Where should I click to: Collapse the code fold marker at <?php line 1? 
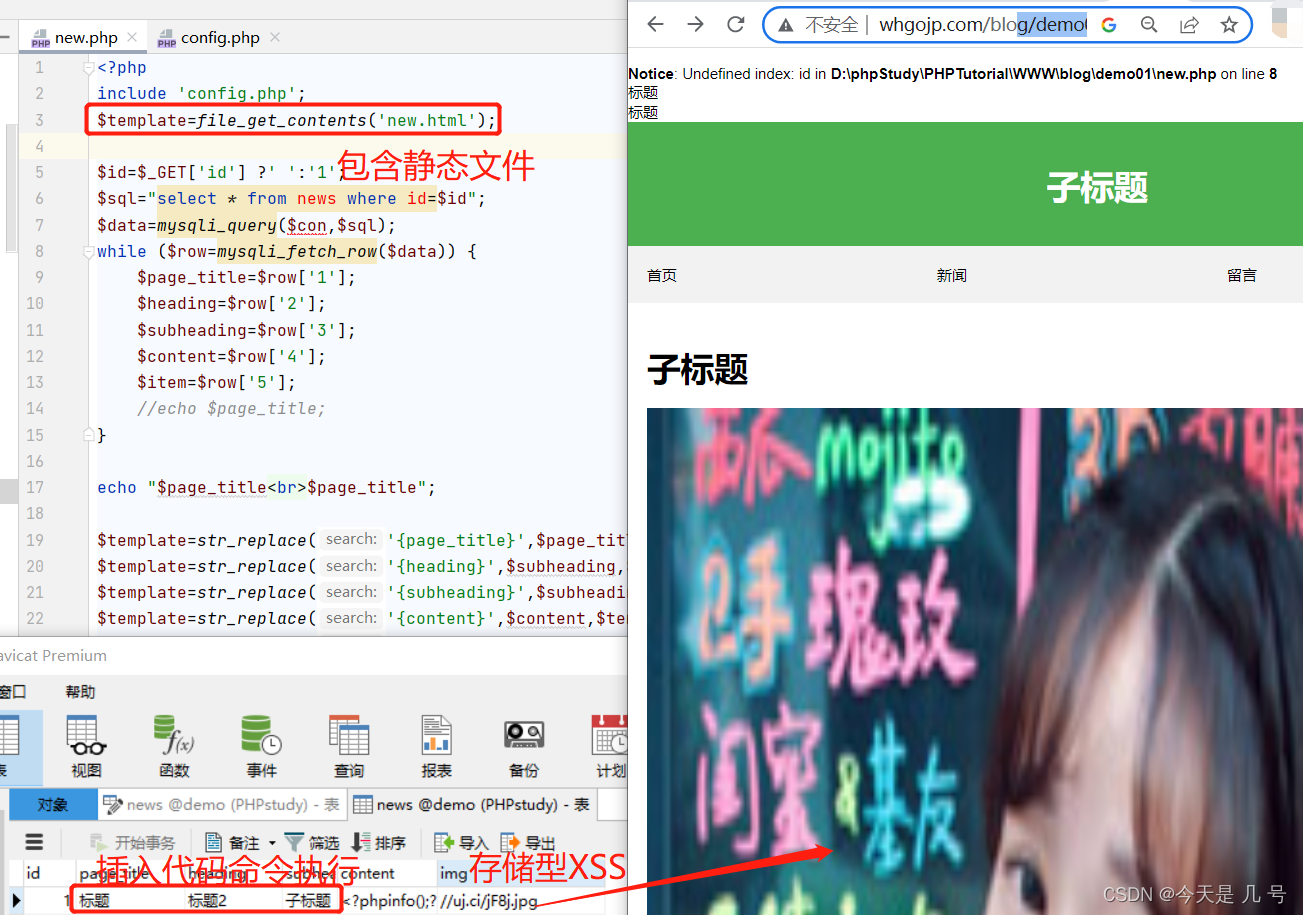(x=88, y=68)
